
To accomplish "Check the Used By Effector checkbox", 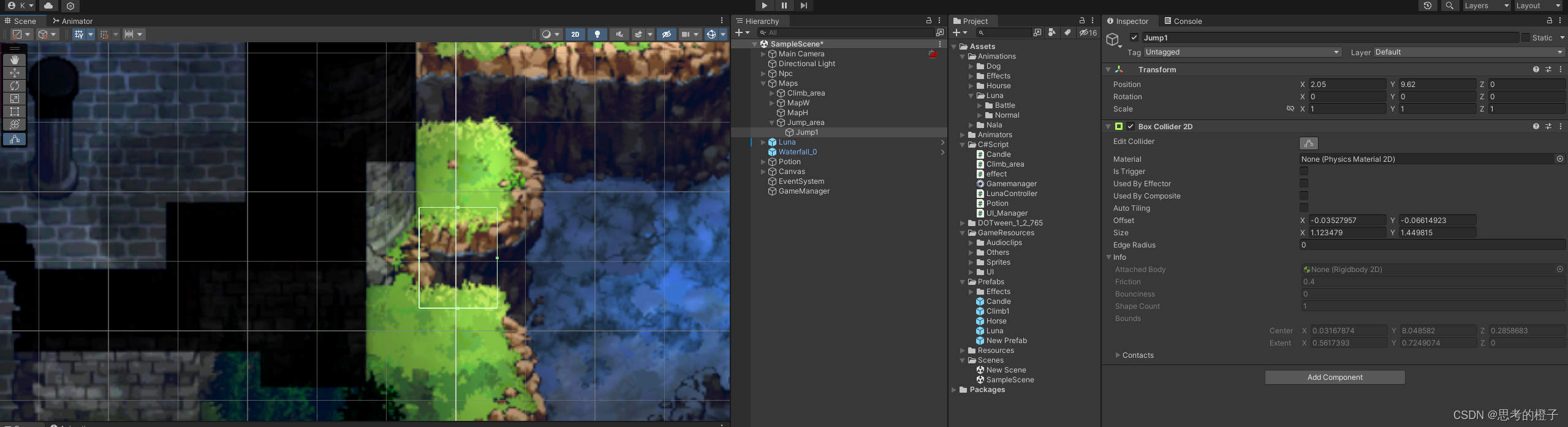I will pyautogui.click(x=1304, y=183).
